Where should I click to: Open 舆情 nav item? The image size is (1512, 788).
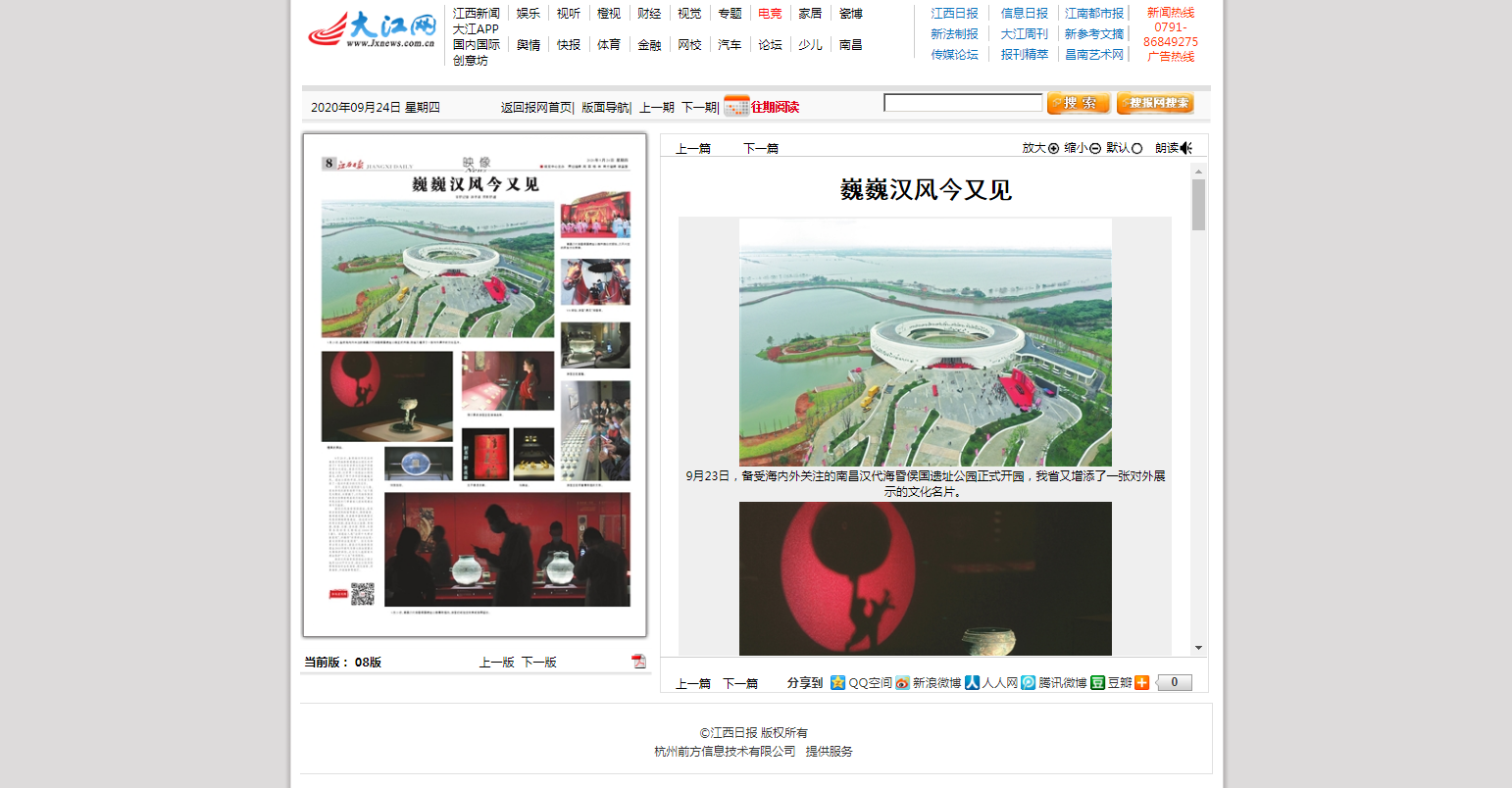(x=529, y=45)
